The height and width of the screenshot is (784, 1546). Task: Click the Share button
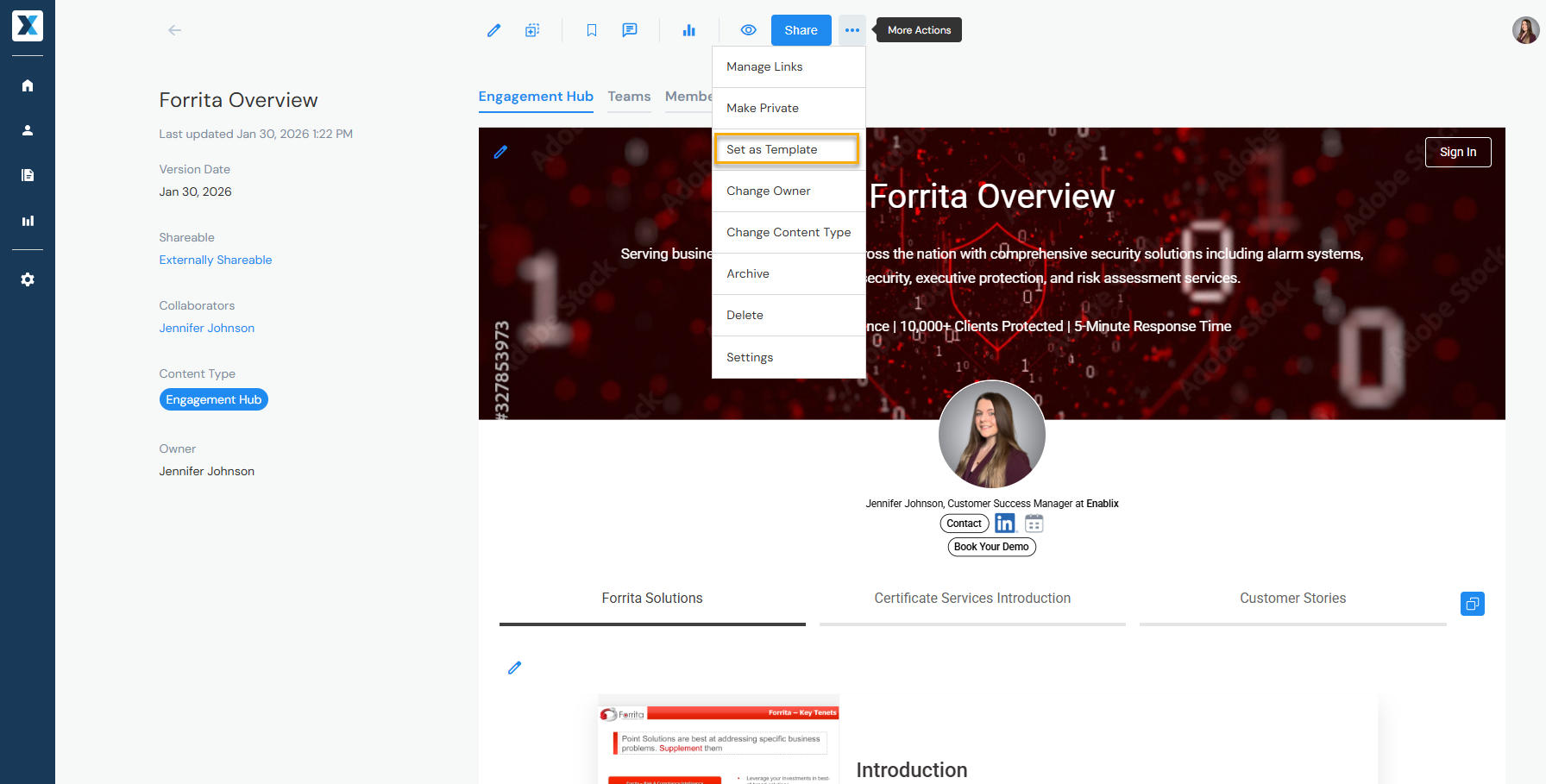(x=801, y=30)
